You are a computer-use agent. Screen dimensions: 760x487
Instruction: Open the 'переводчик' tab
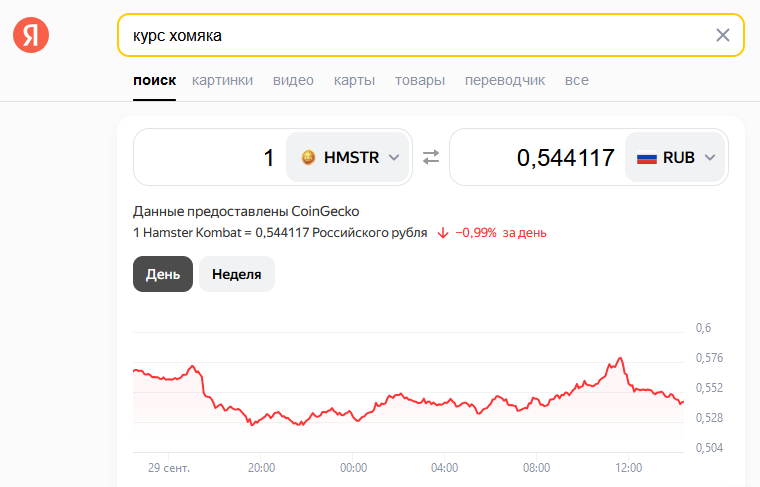point(505,80)
